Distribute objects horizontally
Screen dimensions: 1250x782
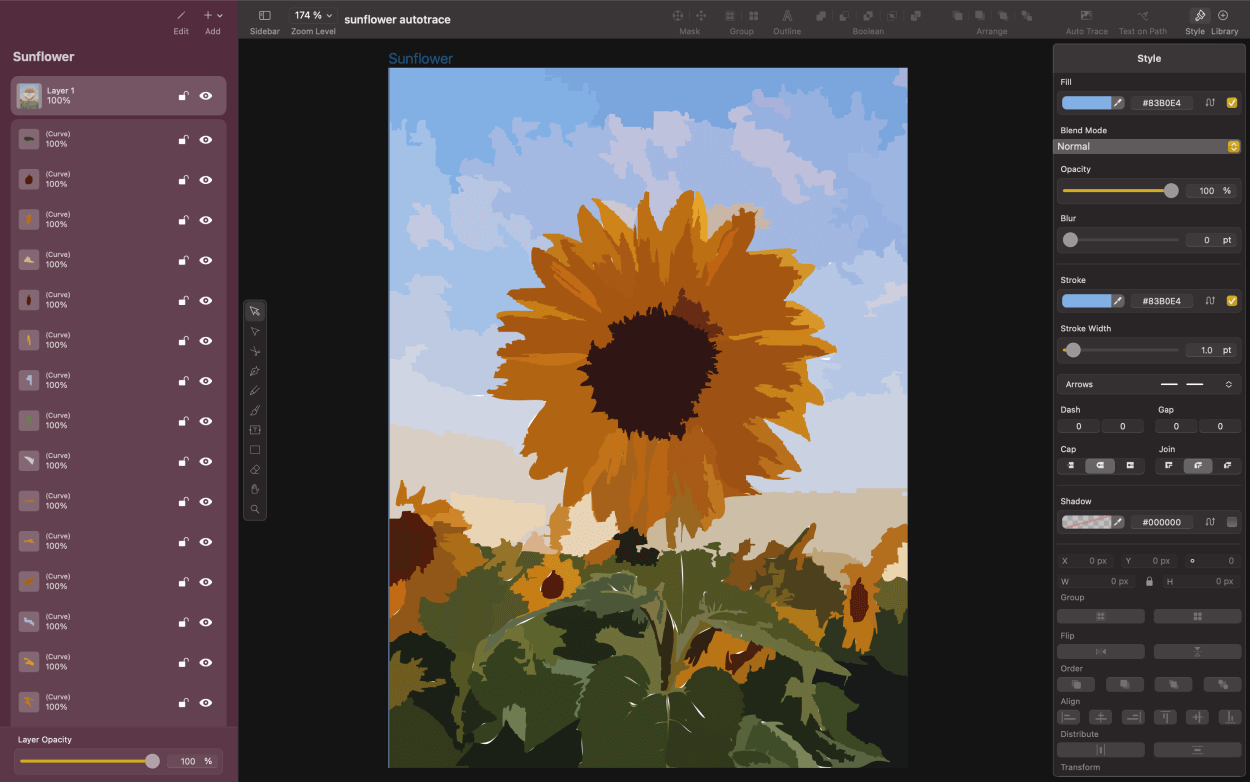pyautogui.click(x=1101, y=750)
